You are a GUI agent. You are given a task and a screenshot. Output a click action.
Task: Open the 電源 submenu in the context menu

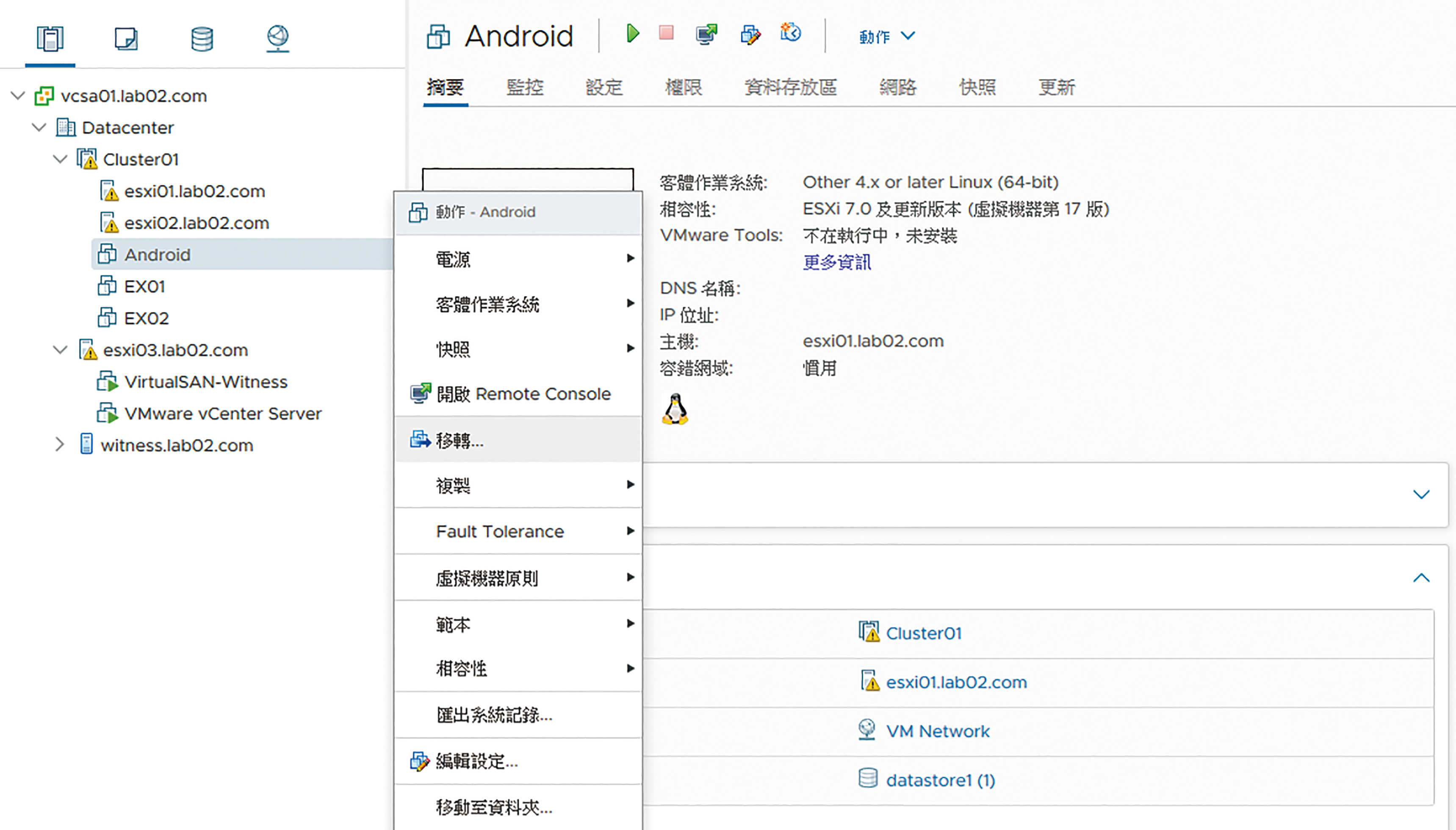(518, 259)
